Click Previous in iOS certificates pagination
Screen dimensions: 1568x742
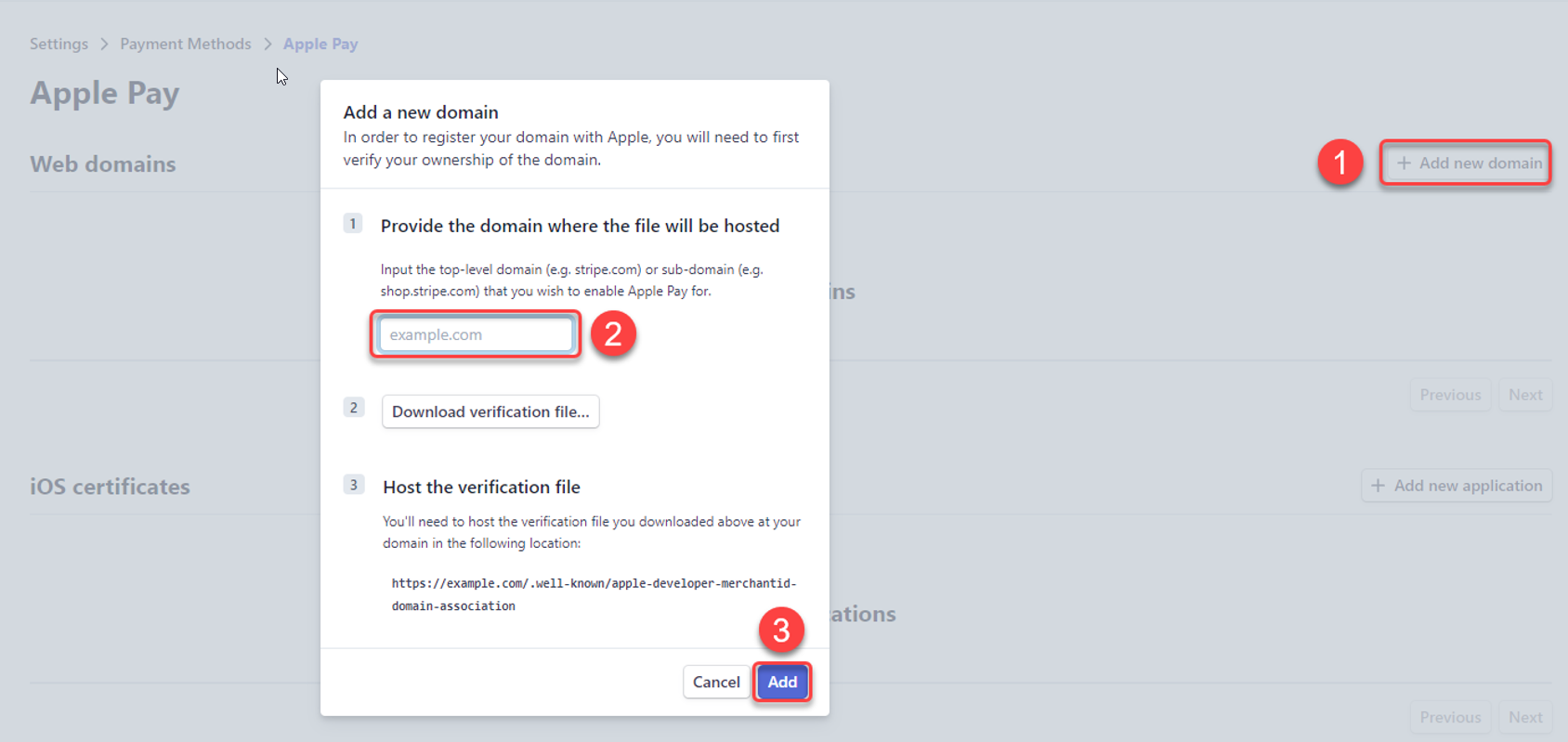point(1450,717)
